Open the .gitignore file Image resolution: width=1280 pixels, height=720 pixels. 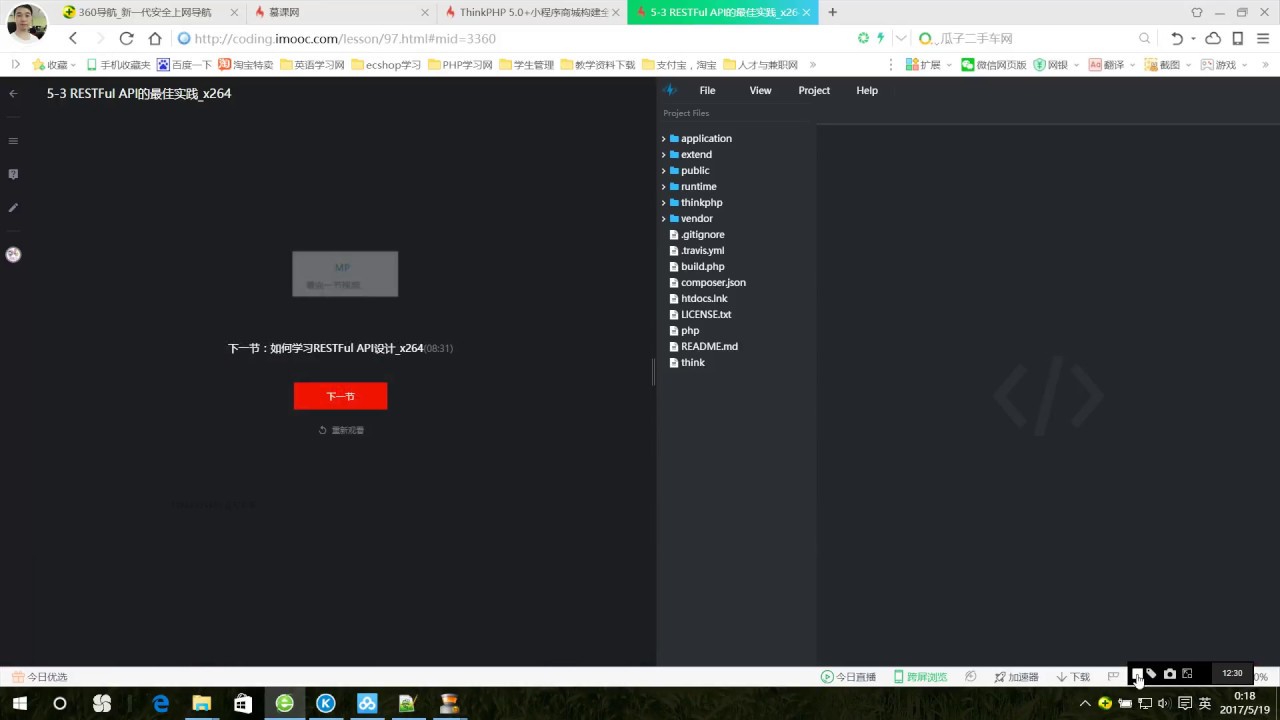[697, 234]
